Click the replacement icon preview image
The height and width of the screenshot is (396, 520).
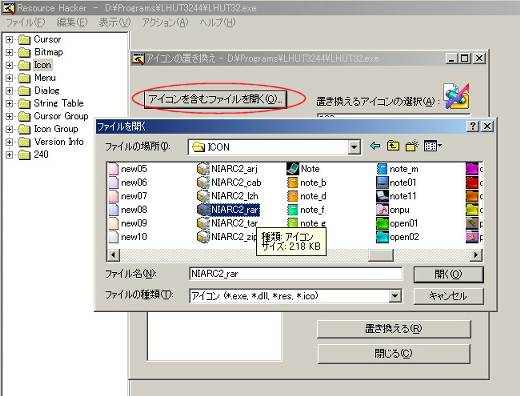pyautogui.click(x=457, y=96)
